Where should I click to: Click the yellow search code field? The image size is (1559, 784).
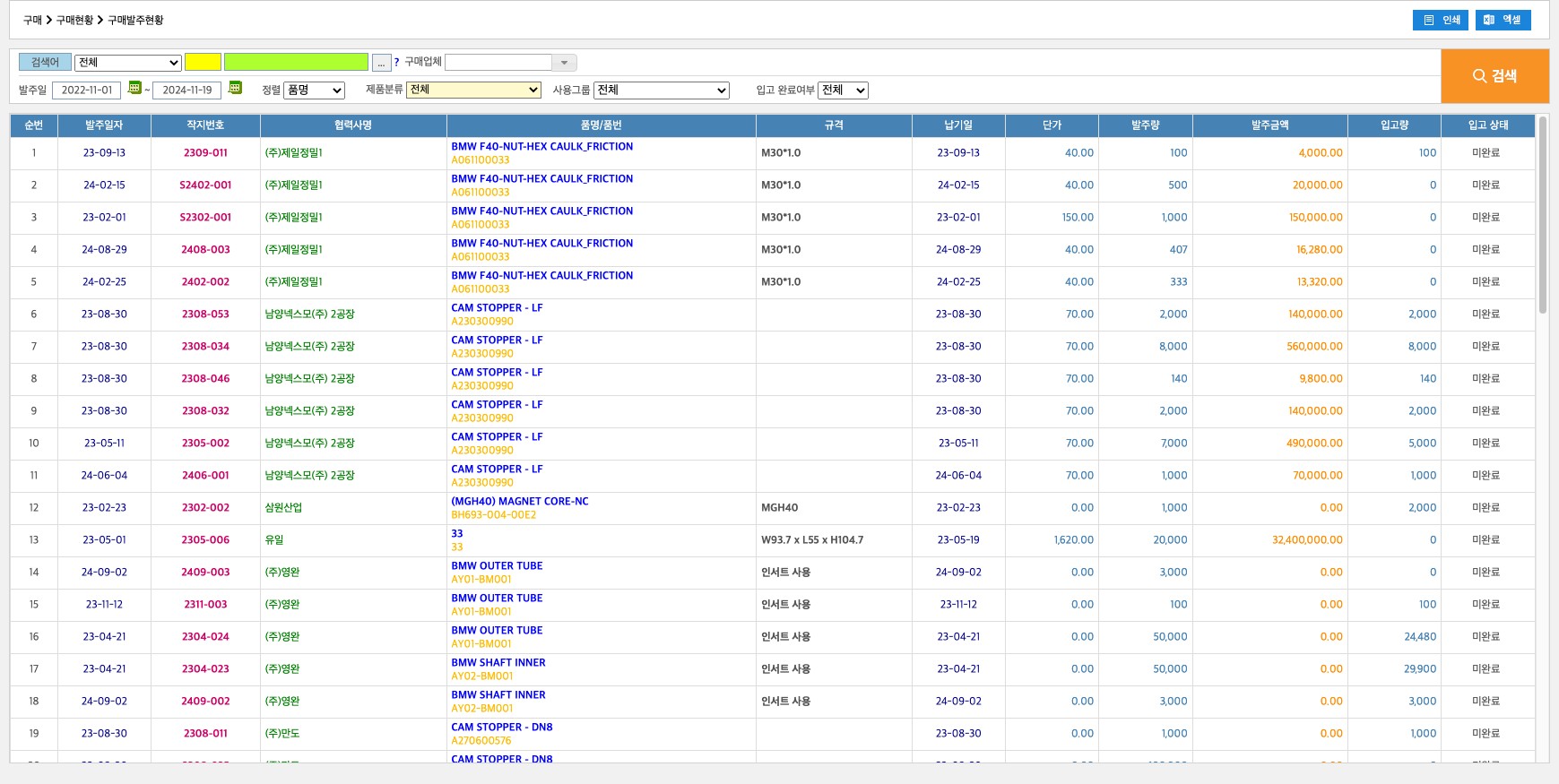pyautogui.click(x=203, y=63)
